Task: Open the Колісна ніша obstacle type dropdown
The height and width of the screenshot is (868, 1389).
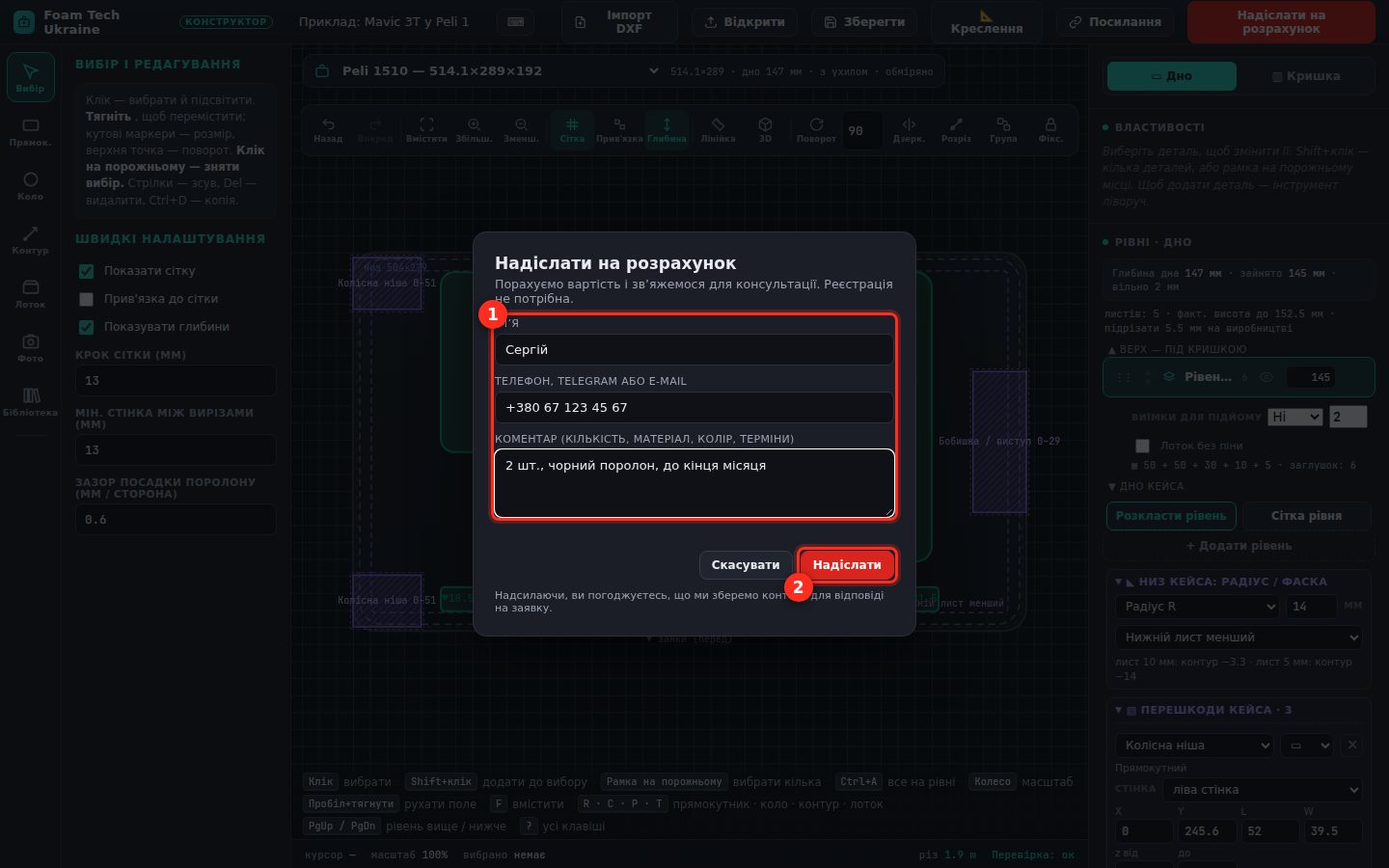Action: [x=1194, y=746]
